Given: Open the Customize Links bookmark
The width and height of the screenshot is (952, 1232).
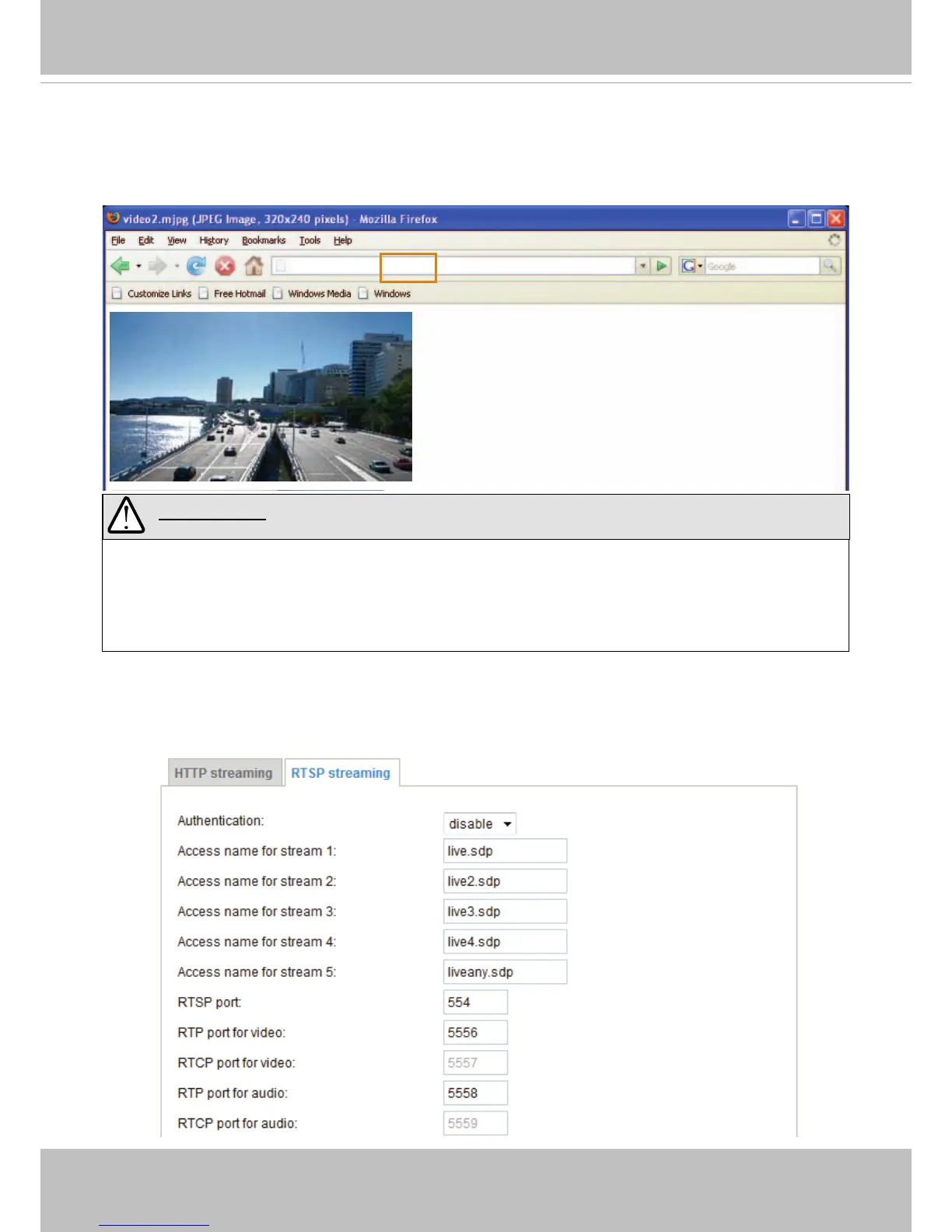Looking at the screenshot, I should (152, 293).
